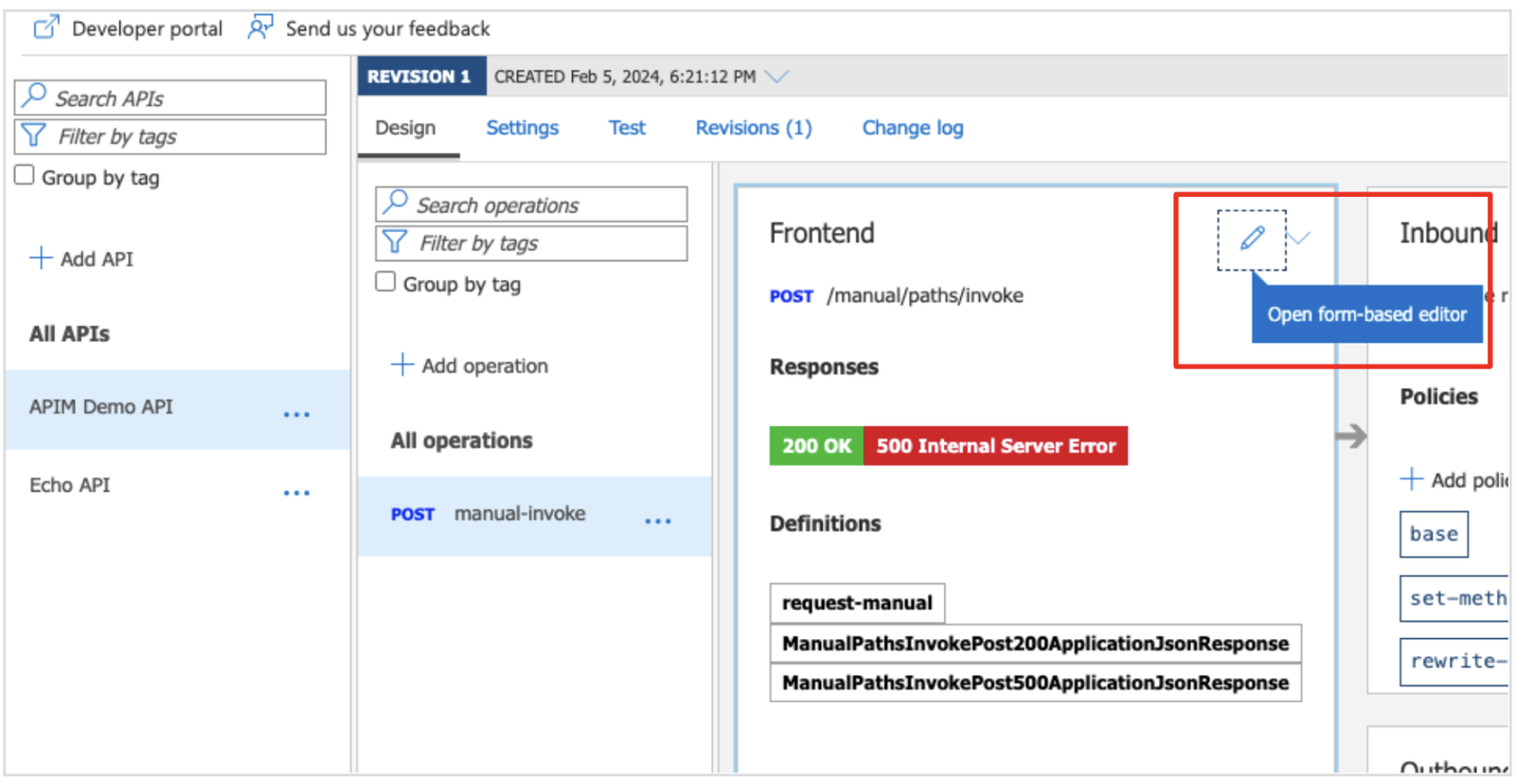Click the Developer portal external link icon
The width and height of the screenshot is (1515, 784).
pos(45,27)
